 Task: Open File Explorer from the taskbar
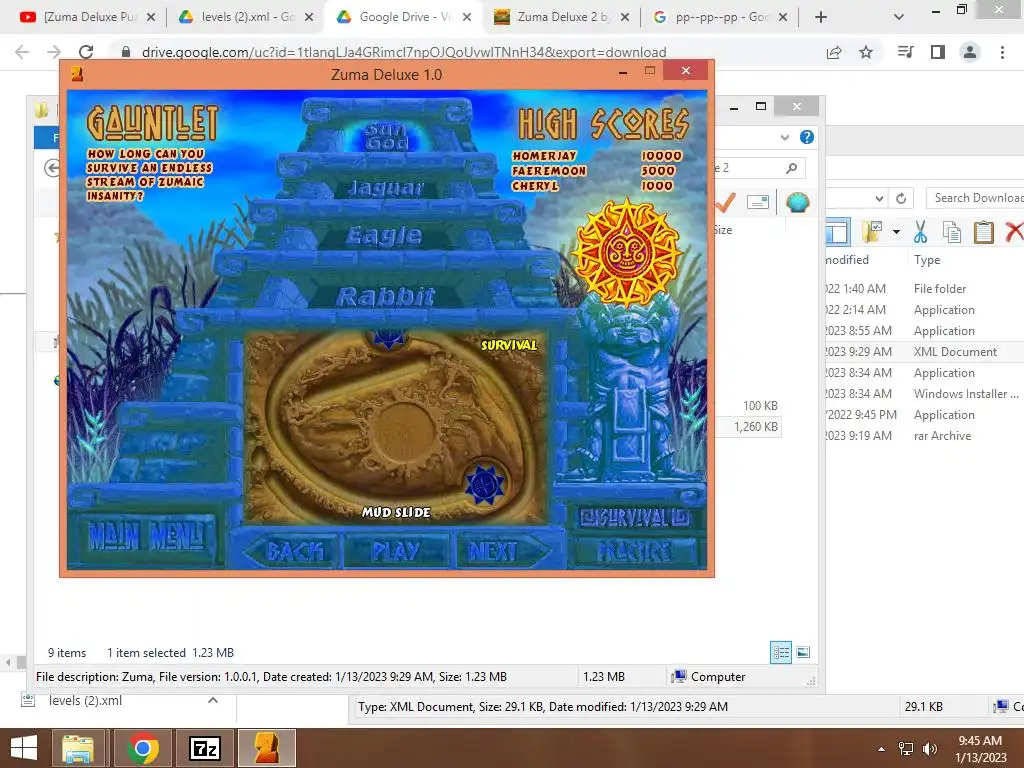click(x=78, y=748)
